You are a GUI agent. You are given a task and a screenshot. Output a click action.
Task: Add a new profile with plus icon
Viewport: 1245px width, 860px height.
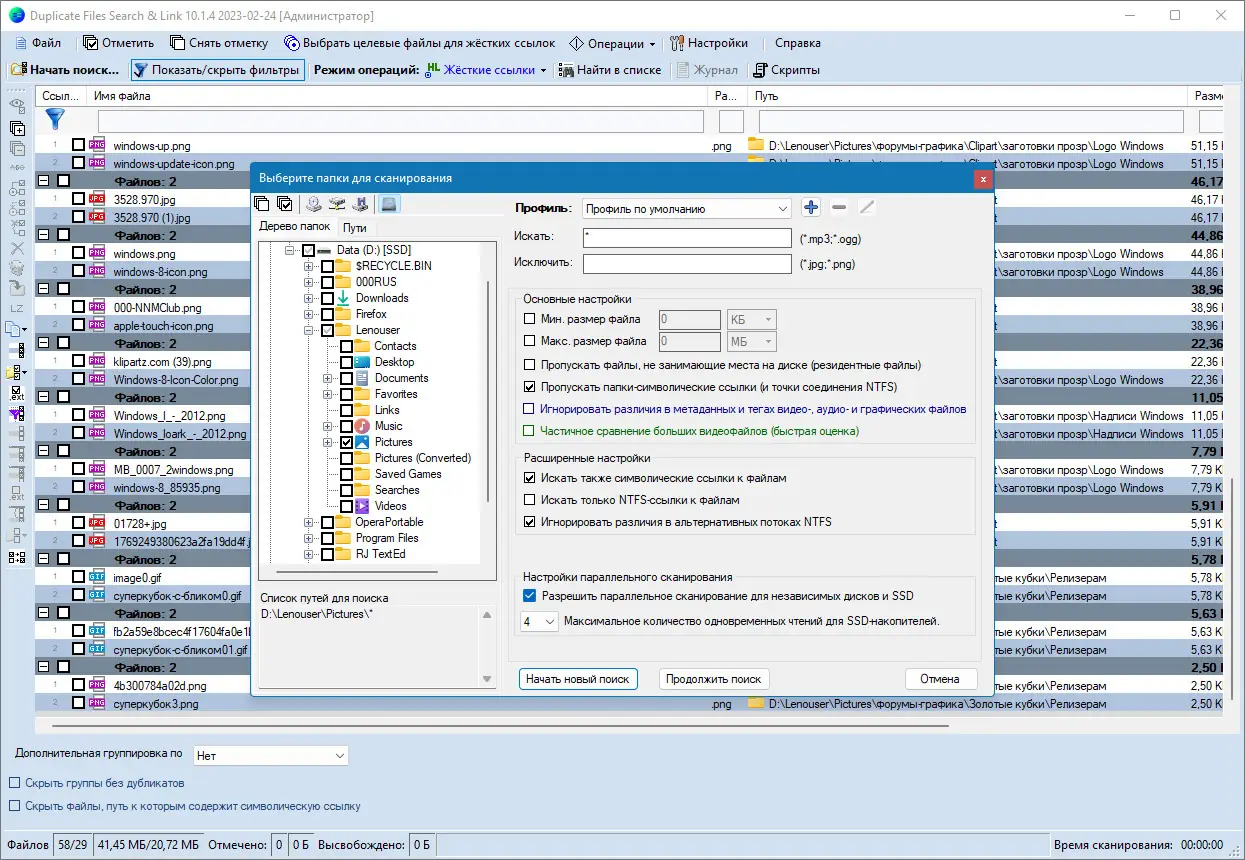pos(811,207)
